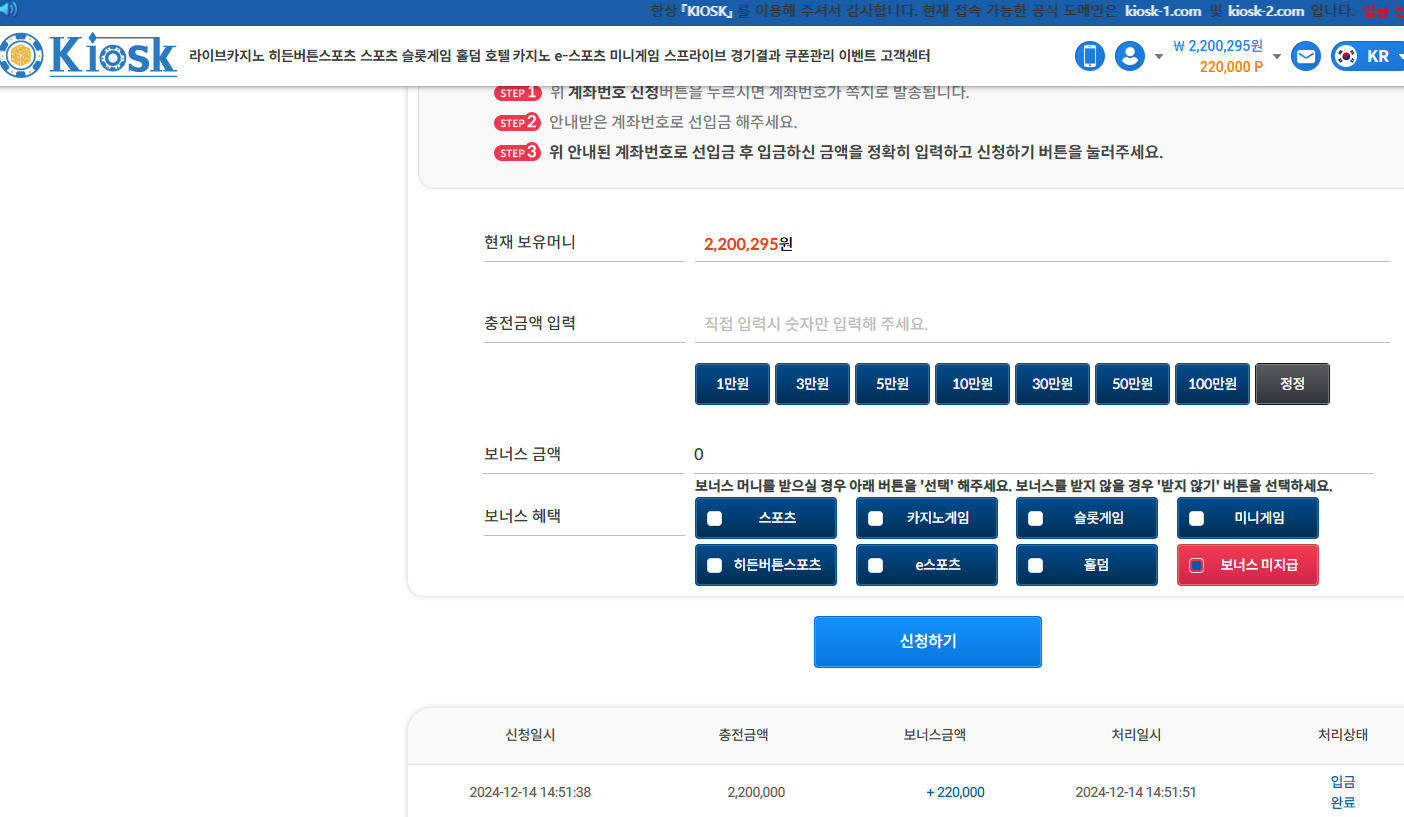Screen dimensions: 1404x817
Task: Expand the dropdown arrow next to the profile icon
Action: [x=1159, y=57]
